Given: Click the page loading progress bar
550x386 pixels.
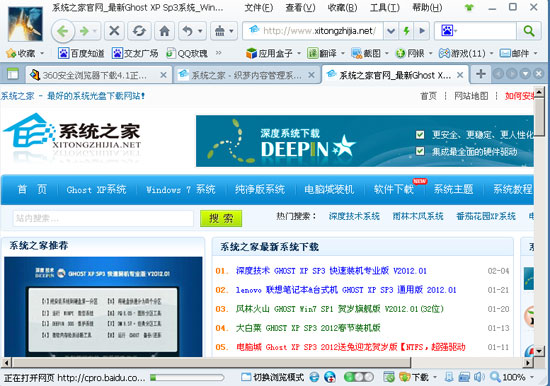Looking at the screenshot, I should click(187, 378).
